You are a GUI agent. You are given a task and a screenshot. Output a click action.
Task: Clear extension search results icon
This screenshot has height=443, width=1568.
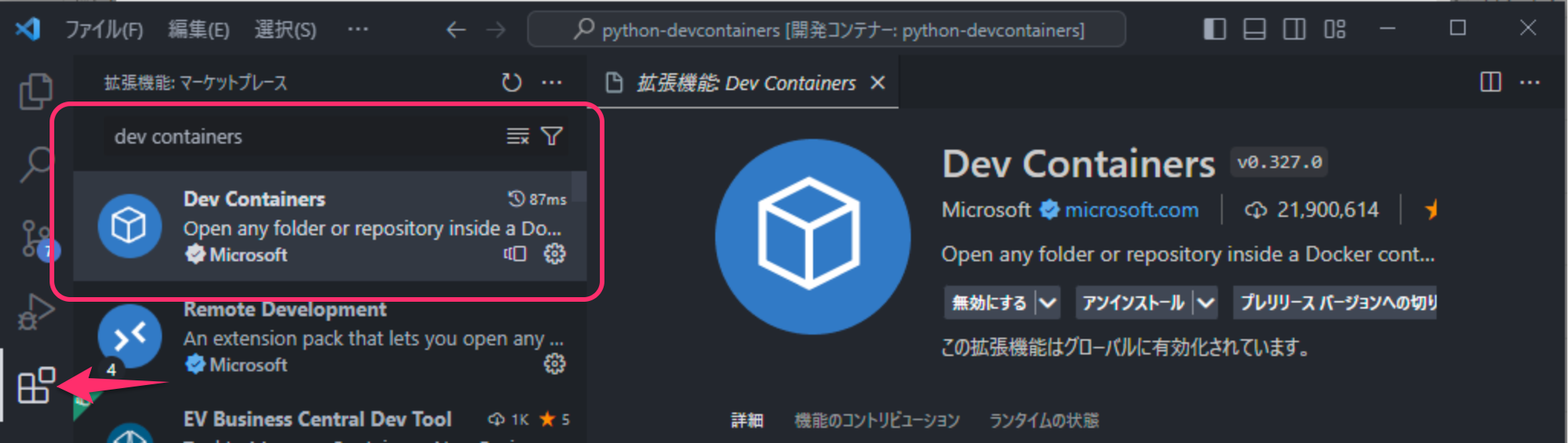click(517, 136)
